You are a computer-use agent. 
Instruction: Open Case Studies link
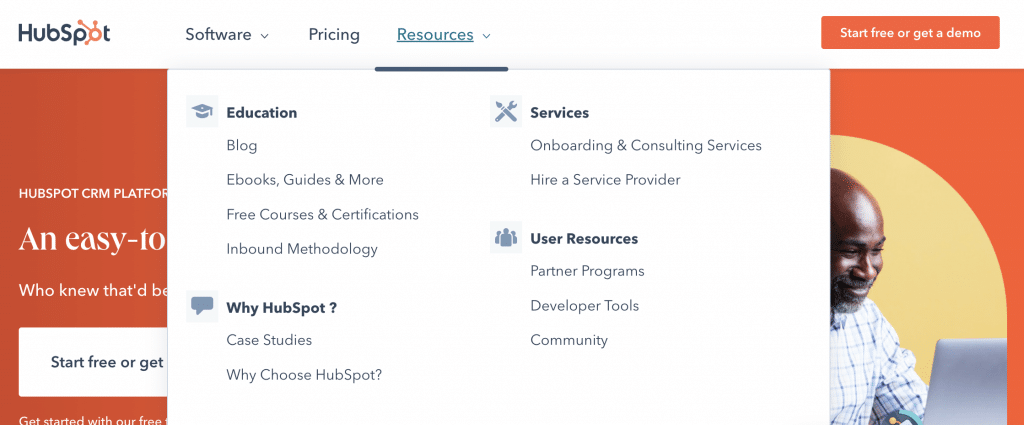pos(269,340)
